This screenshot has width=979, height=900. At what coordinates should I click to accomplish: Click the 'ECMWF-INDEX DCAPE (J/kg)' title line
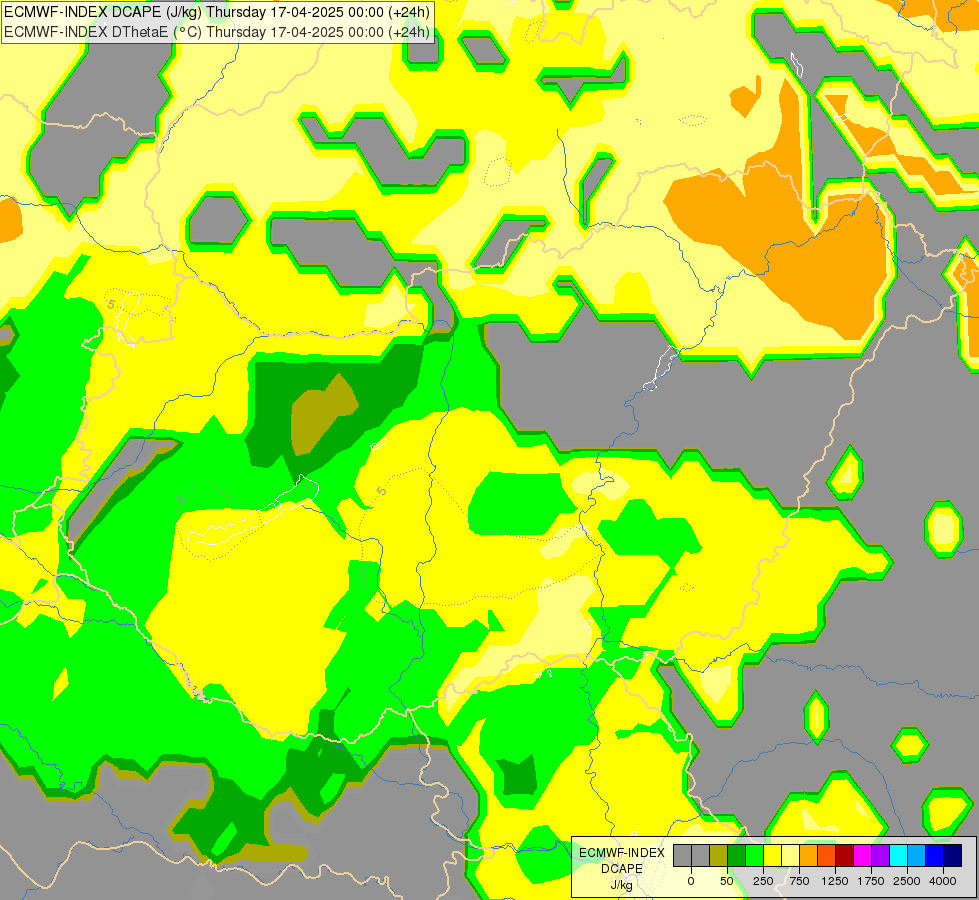click(x=217, y=12)
